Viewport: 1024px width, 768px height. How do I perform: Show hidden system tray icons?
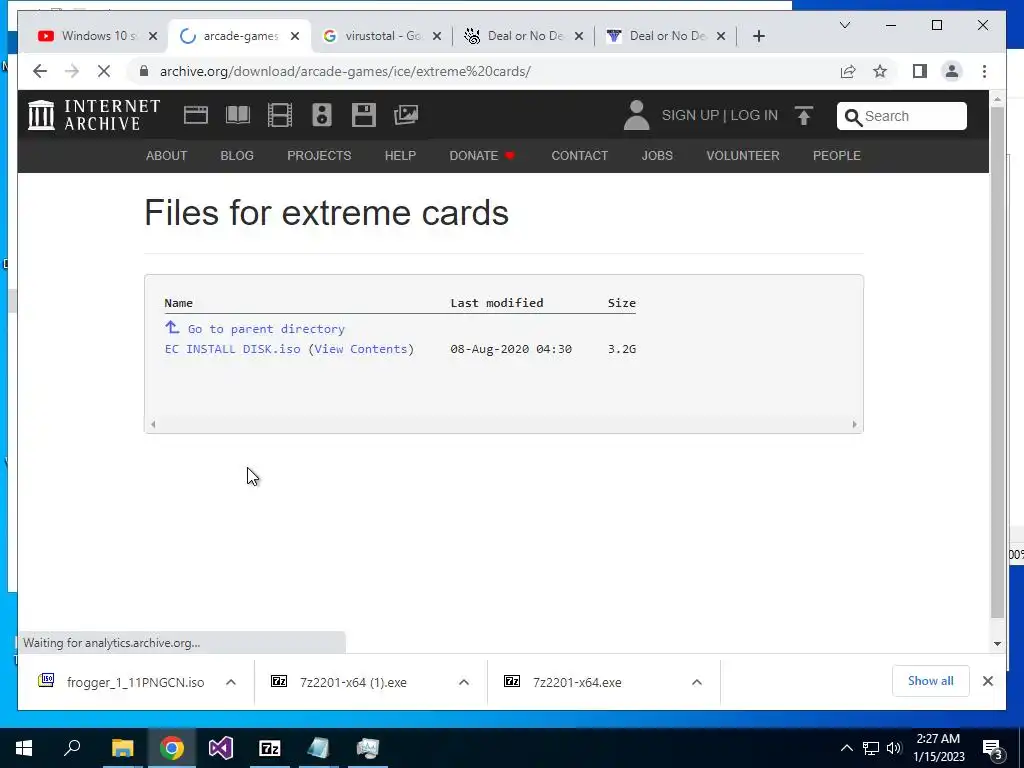[846, 748]
